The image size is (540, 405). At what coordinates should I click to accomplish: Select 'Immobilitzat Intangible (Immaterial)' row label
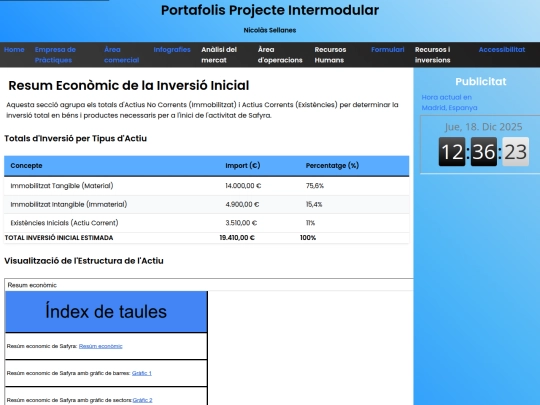pyautogui.click(x=69, y=205)
